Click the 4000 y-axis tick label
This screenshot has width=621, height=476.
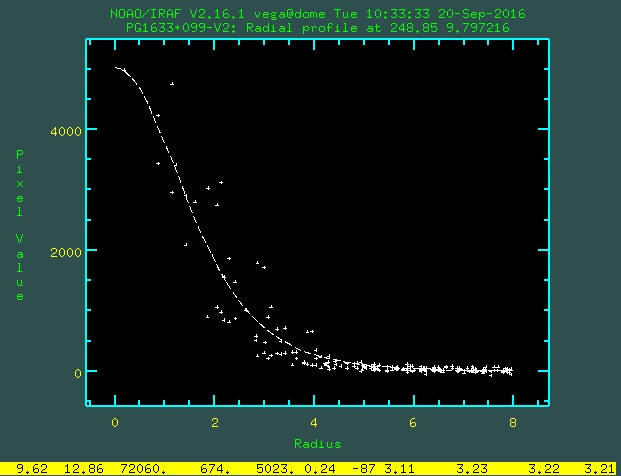click(x=66, y=131)
